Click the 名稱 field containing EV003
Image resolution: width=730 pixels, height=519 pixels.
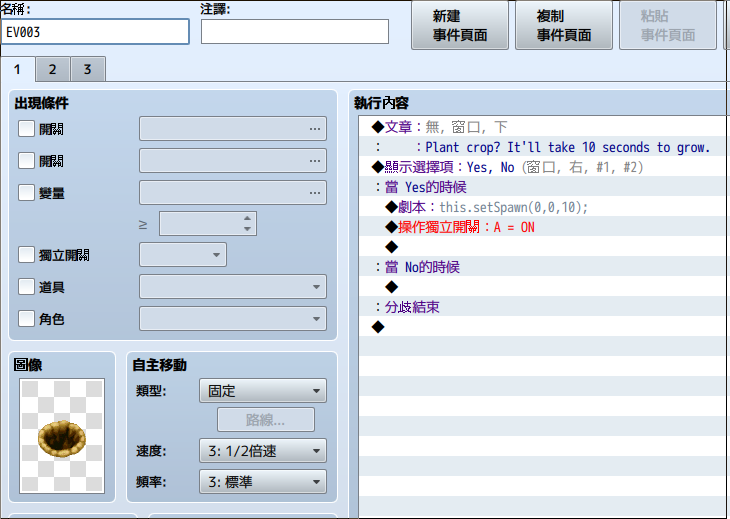coord(95,32)
